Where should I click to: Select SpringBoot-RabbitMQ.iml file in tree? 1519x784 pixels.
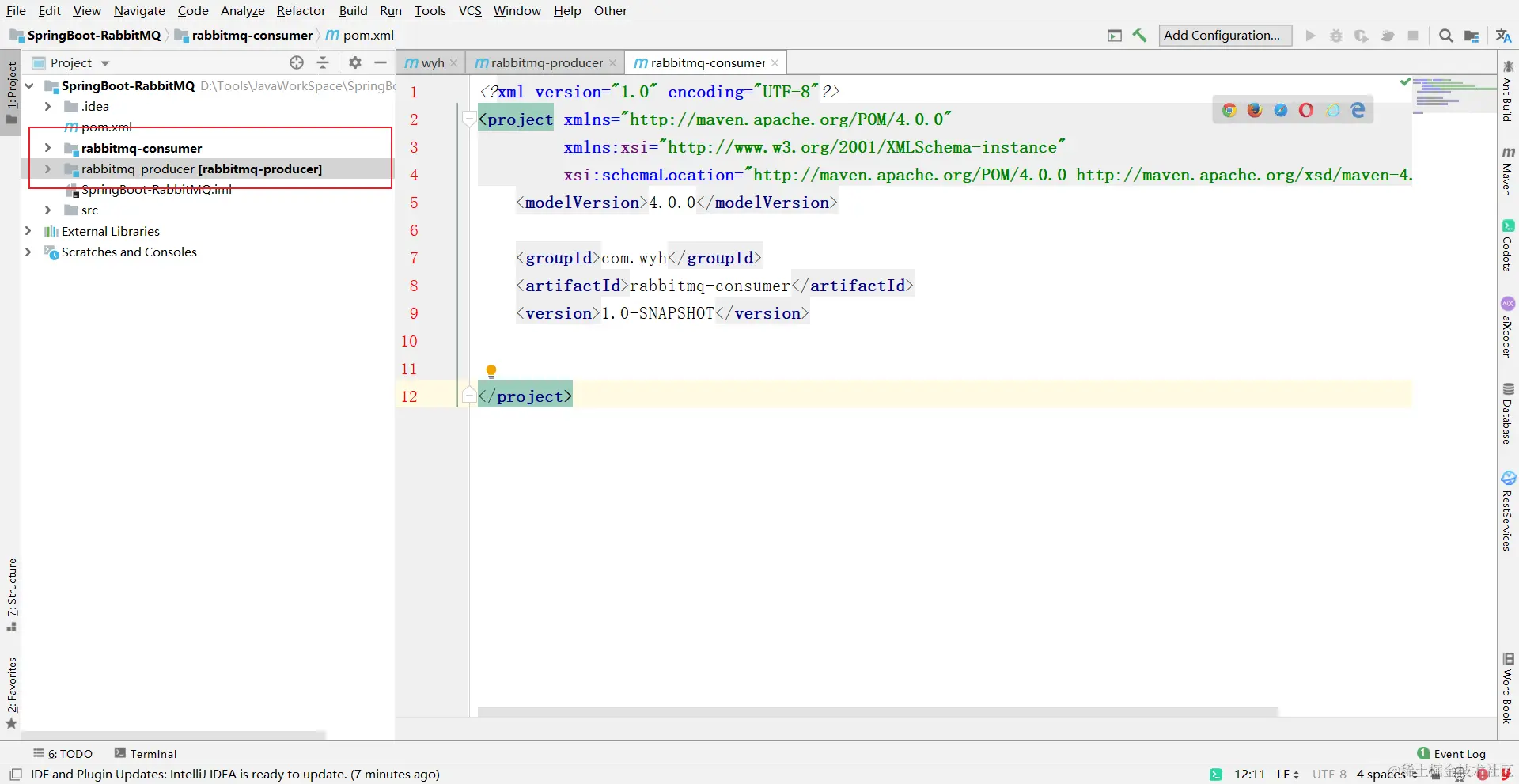tap(149, 189)
